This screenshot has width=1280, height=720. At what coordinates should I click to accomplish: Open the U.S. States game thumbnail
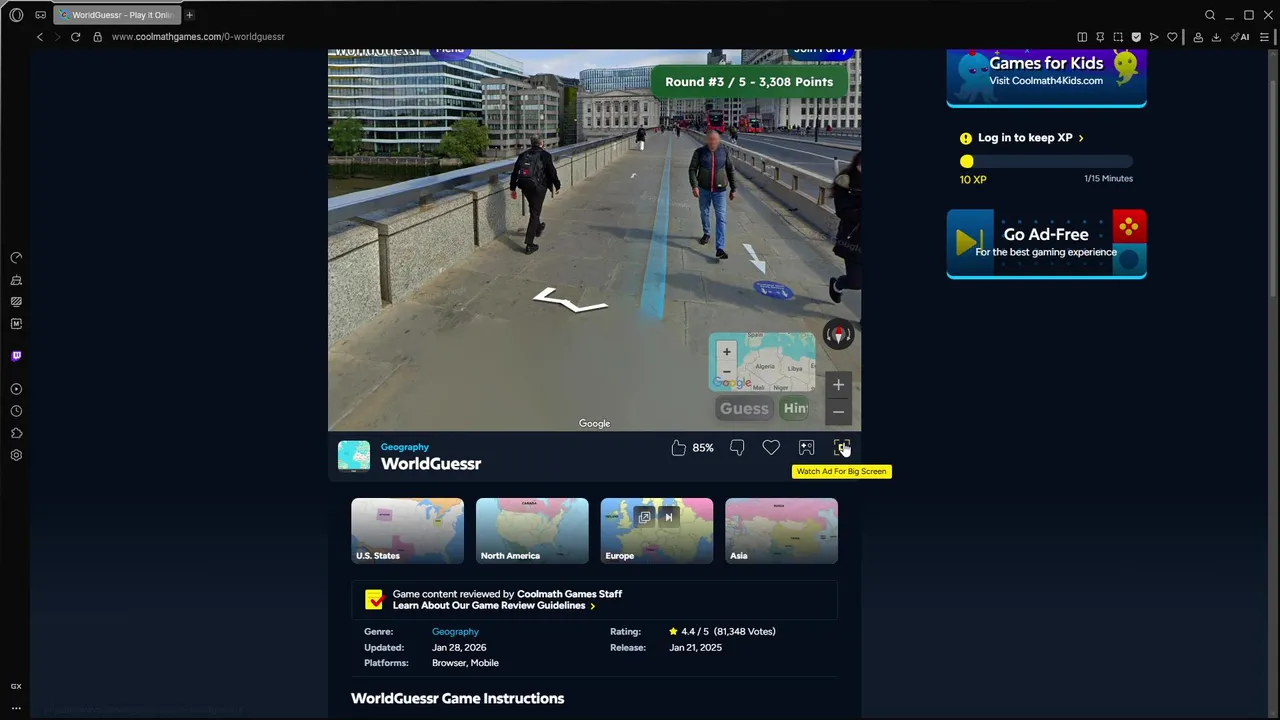pos(407,531)
